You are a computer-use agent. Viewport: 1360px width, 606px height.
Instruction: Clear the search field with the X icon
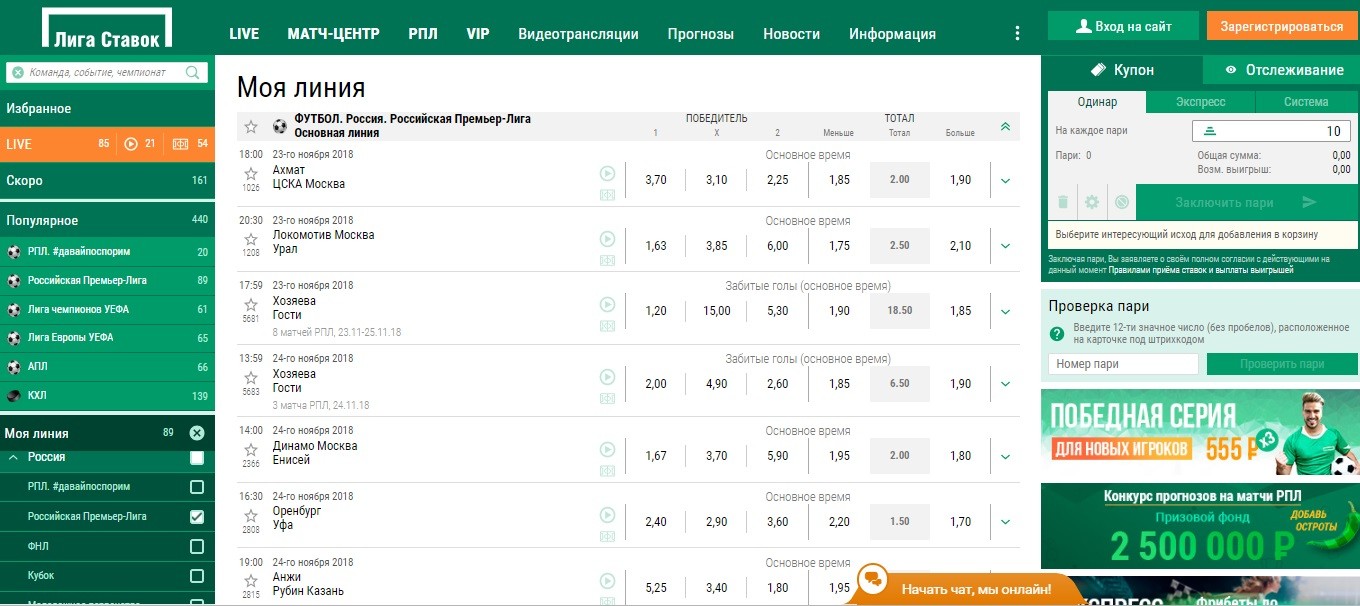coord(19,72)
